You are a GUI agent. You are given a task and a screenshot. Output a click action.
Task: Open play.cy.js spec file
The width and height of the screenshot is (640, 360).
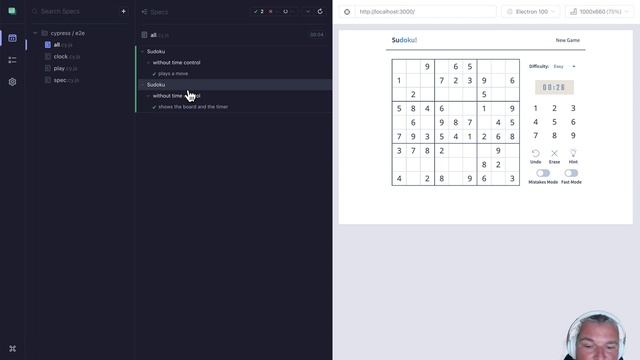[x=65, y=69]
